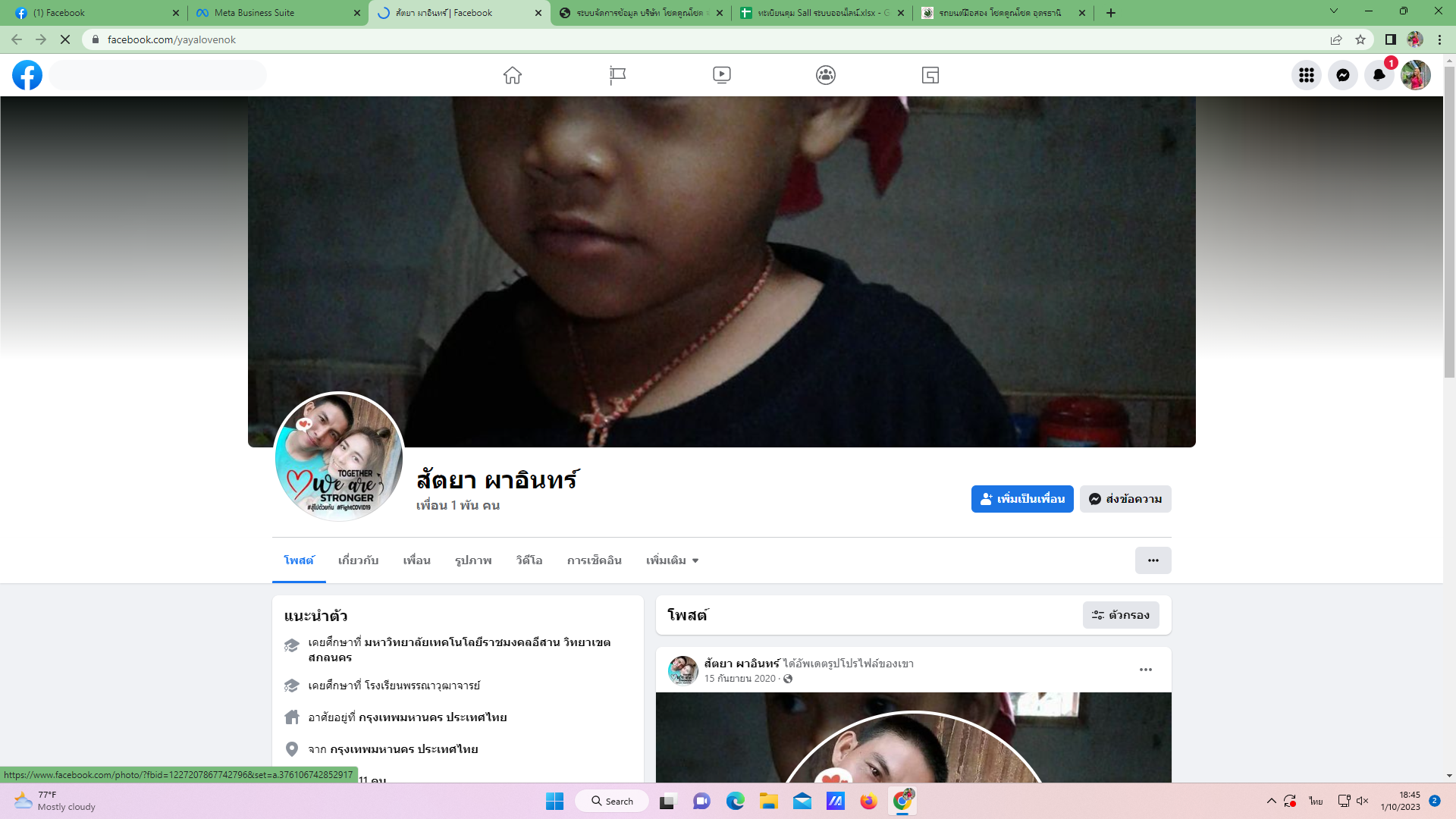The width and height of the screenshot is (1456, 819).
Task: Open Messenger icon in top bar
Action: pos(1342,75)
